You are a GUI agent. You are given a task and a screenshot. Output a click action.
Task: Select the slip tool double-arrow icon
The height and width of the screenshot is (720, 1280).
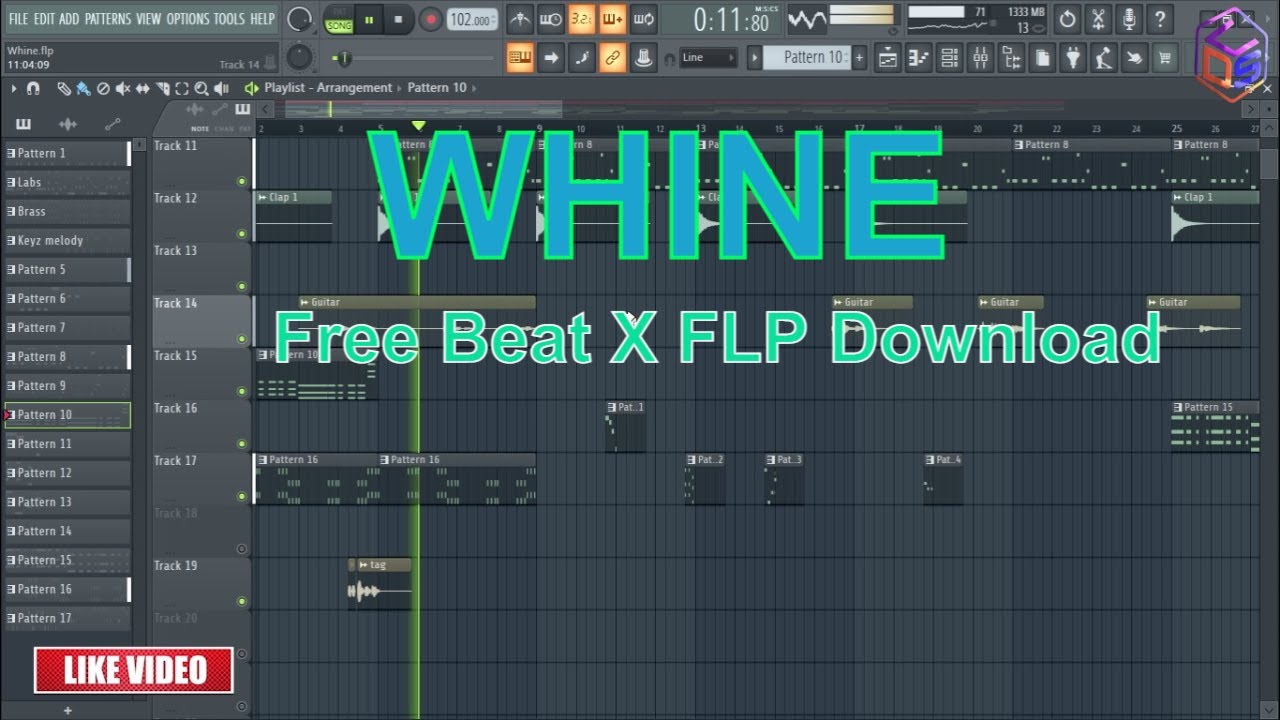point(143,88)
